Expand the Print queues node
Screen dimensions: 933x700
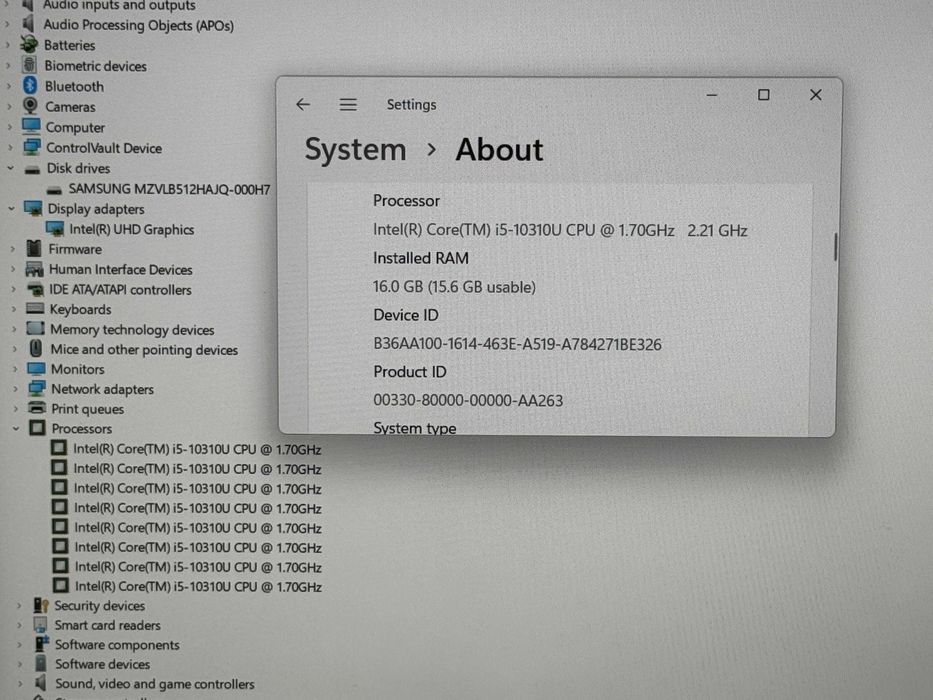click(16, 408)
